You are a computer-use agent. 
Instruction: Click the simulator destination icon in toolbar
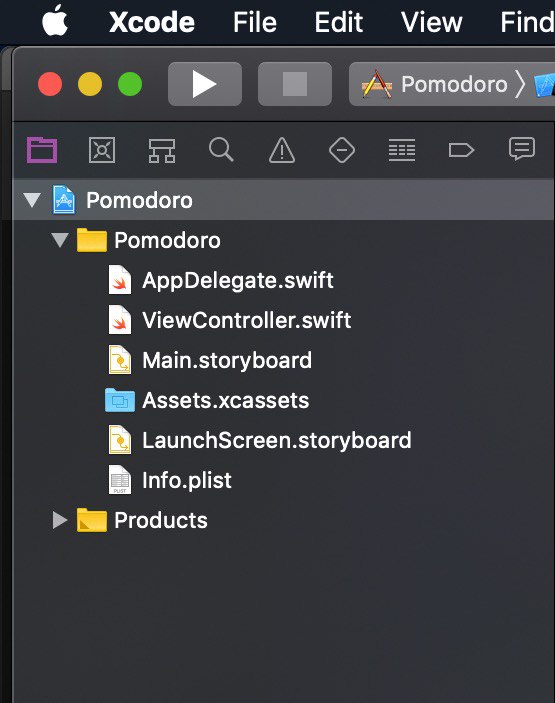[x=545, y=85]
